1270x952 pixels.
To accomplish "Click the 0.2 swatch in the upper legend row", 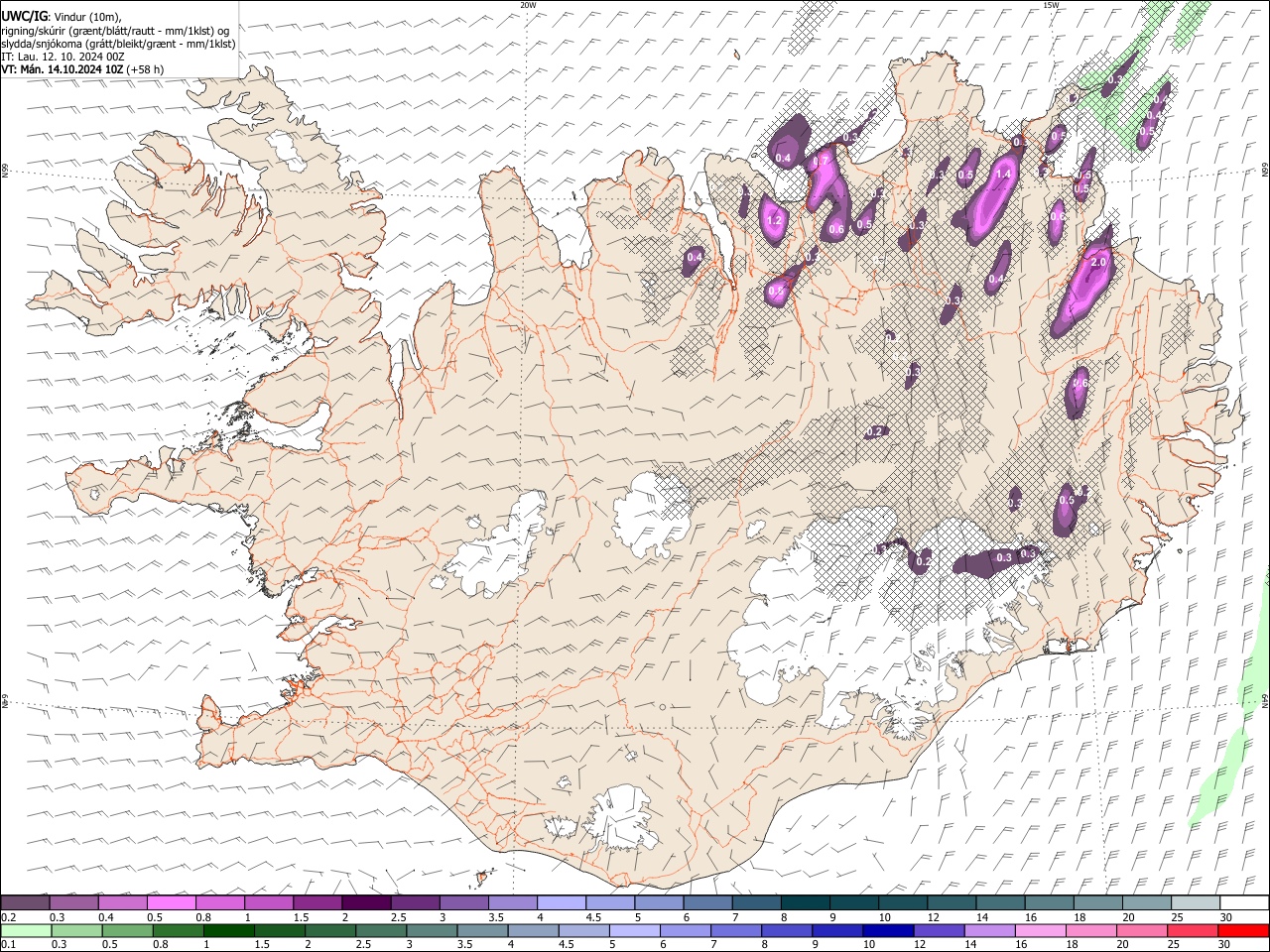I will pos(26,902).
